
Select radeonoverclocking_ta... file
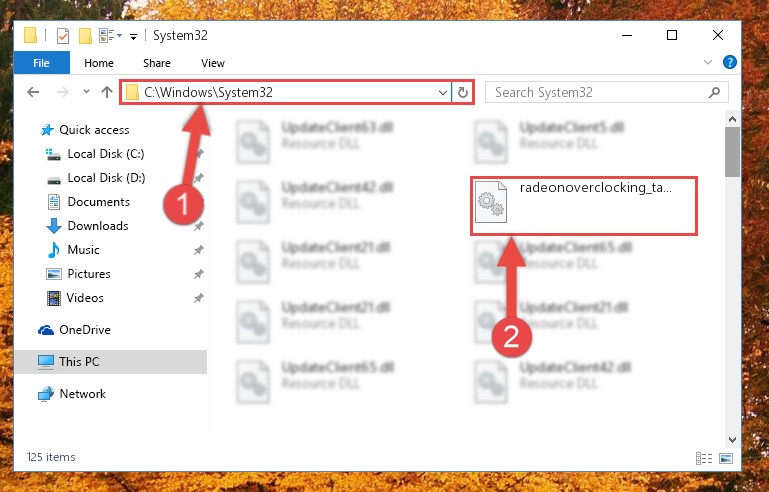click(x=583, y=206)
